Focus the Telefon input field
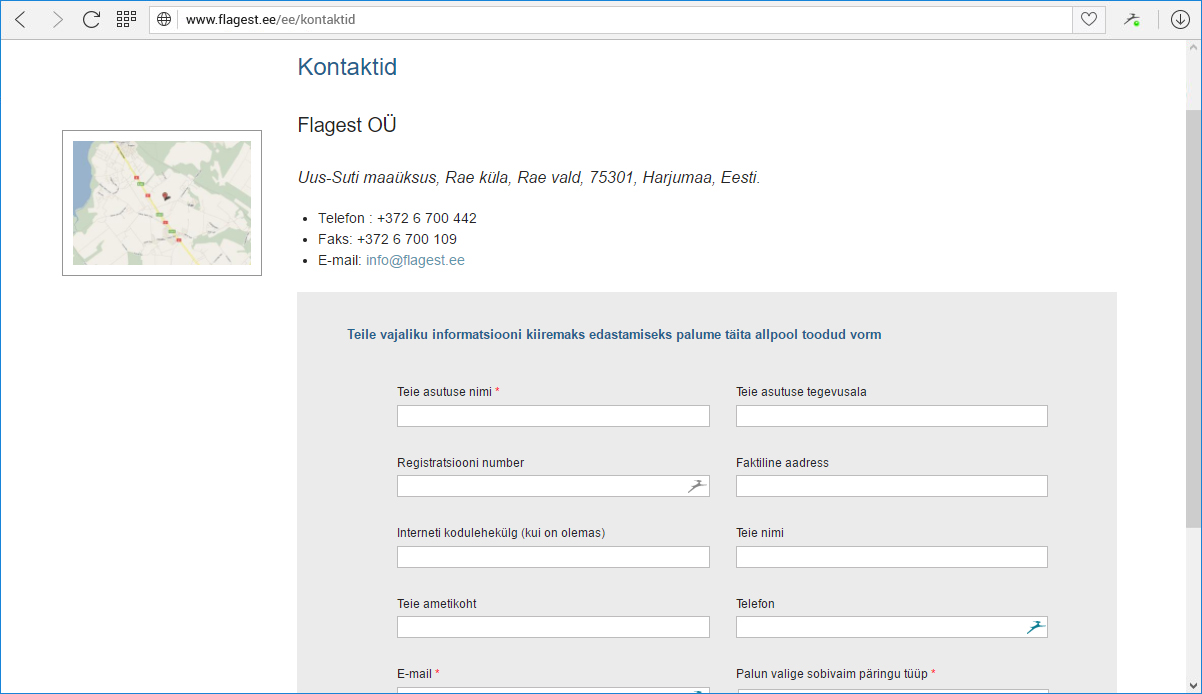The height and width of the screenshot is (694, 1202). click(x=892, y=627)
